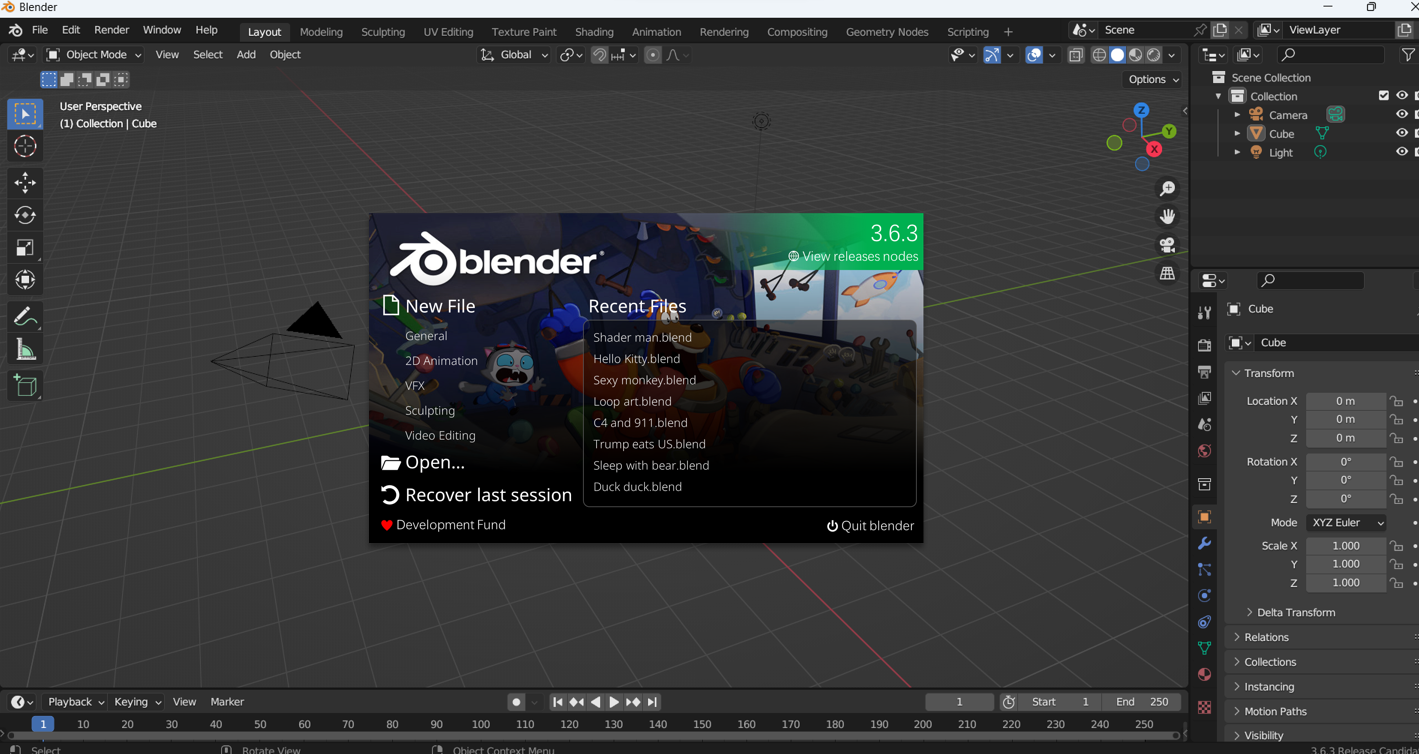Select the Rotate tool

(25, 215)
